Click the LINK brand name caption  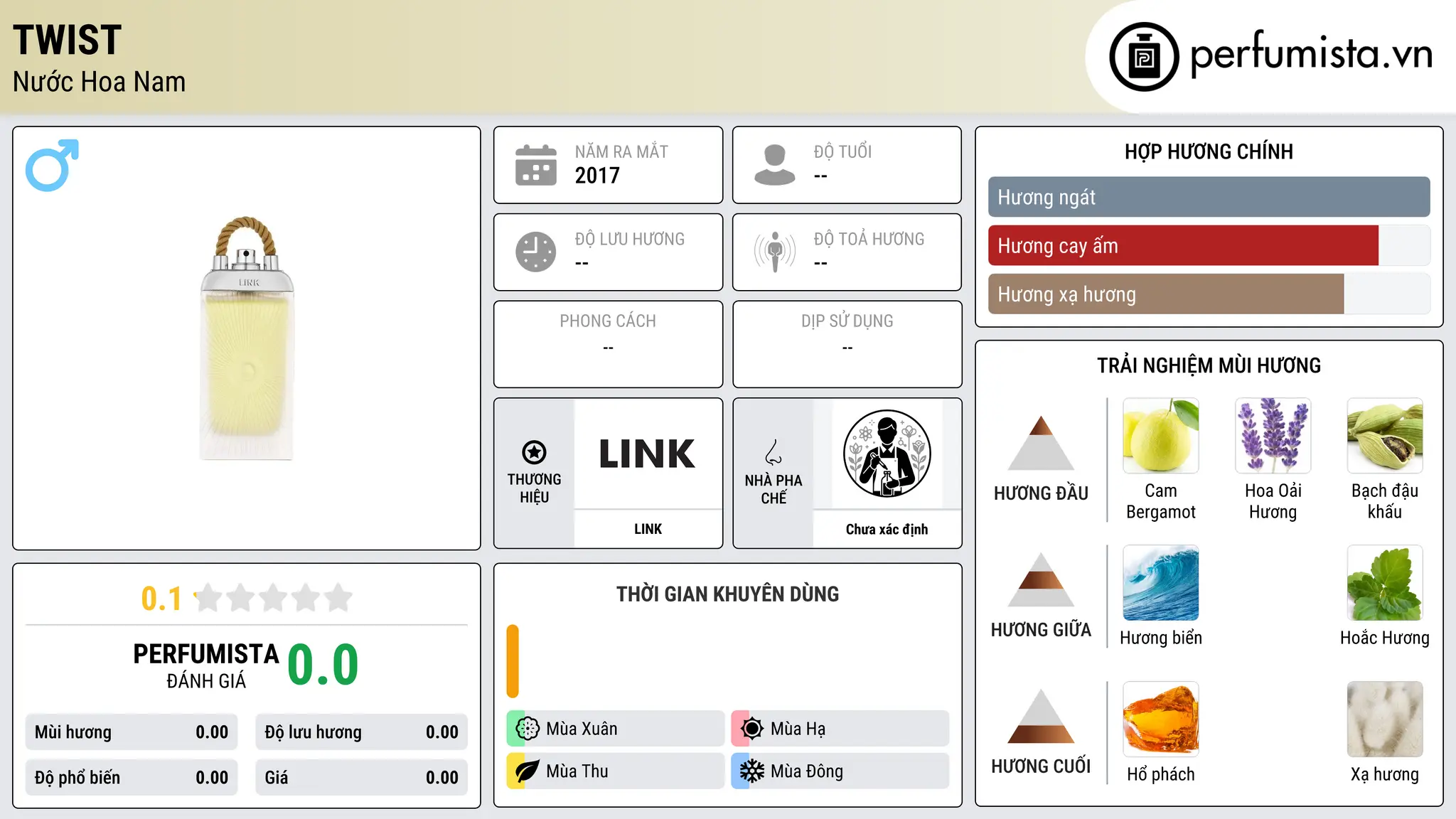click(648, 529)
